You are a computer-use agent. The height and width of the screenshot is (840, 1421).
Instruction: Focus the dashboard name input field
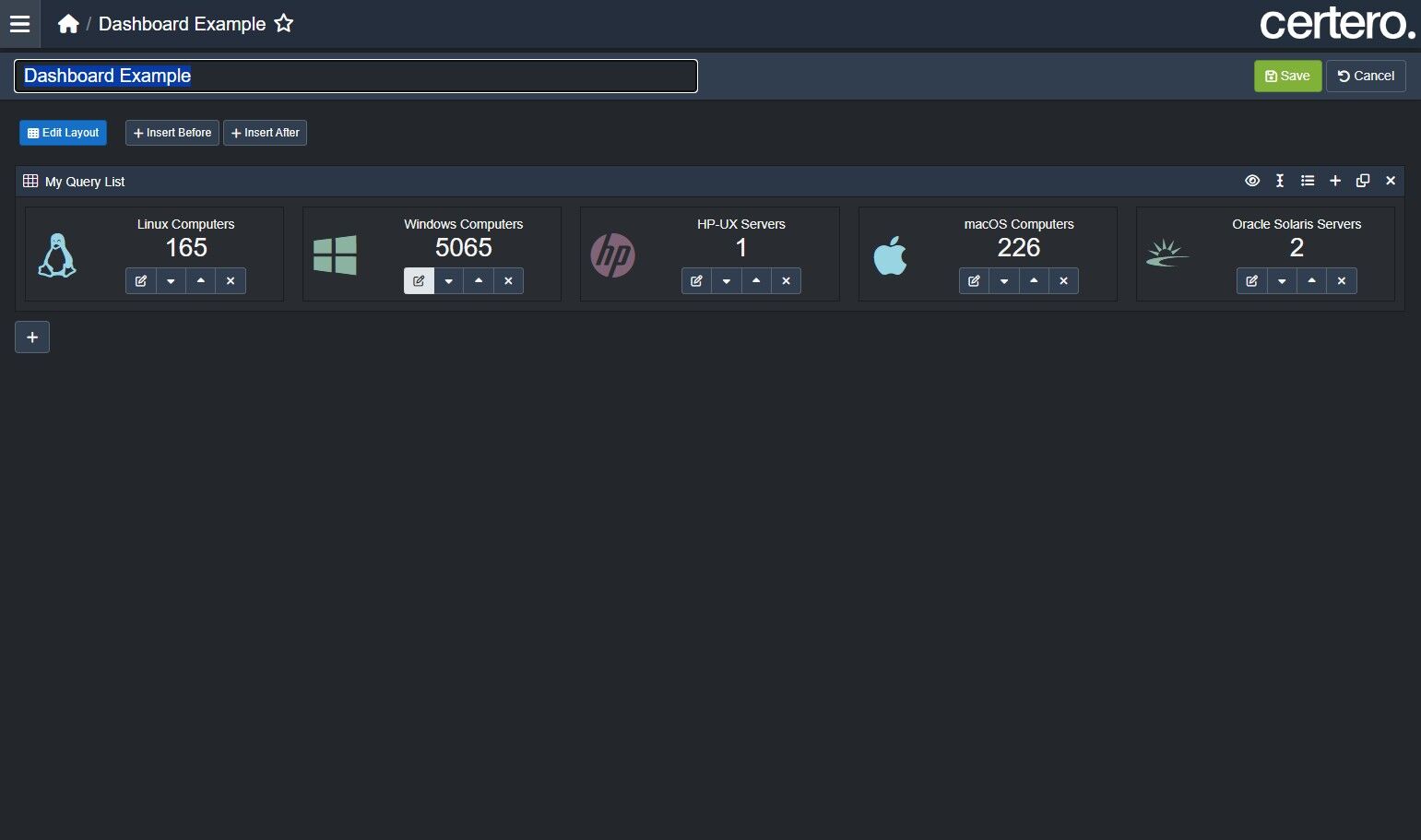[356, 76]
